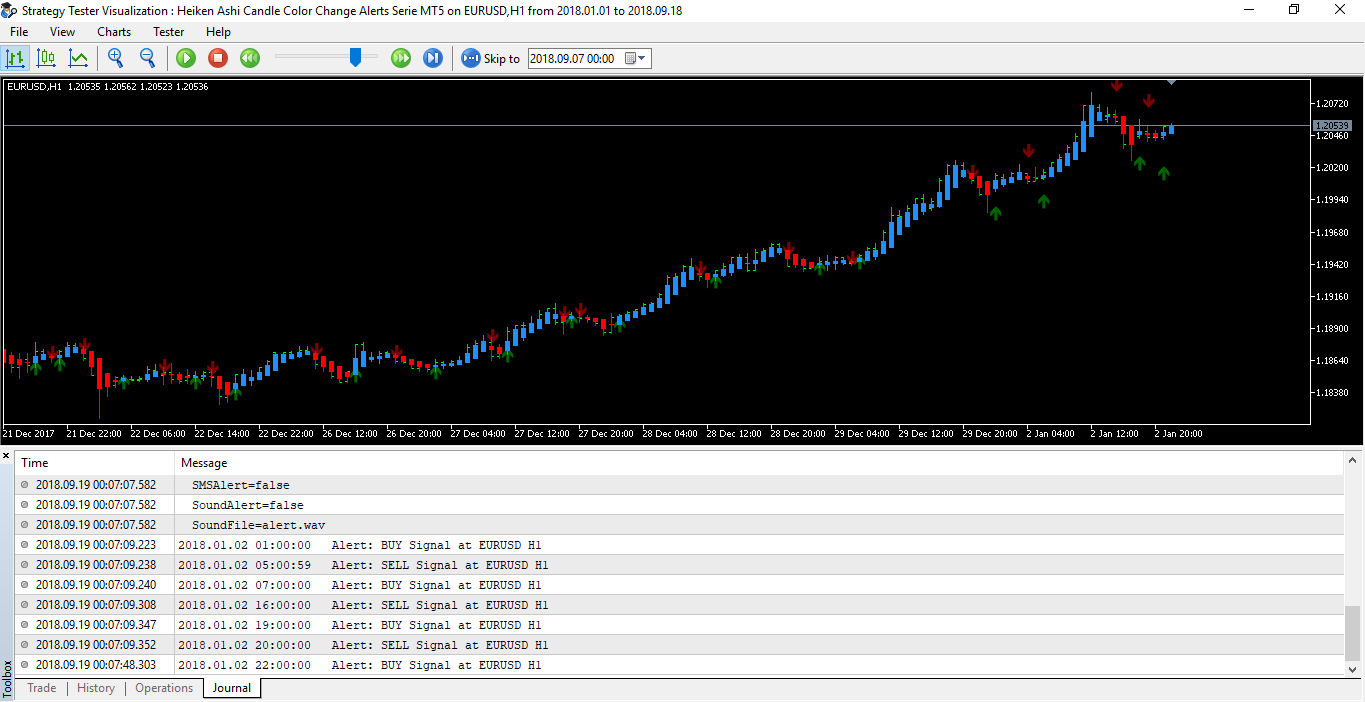Open the Tester menu

click(168, 32)
